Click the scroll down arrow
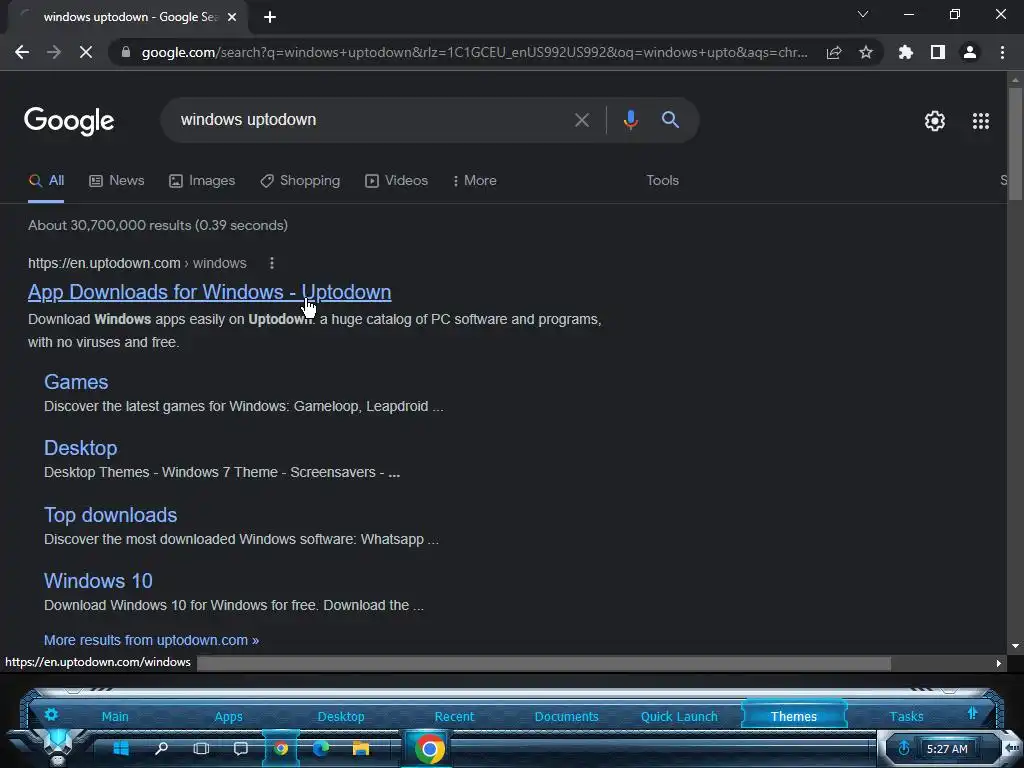The height and width of the screenshot is (768, 1024). pos(1015,646)
